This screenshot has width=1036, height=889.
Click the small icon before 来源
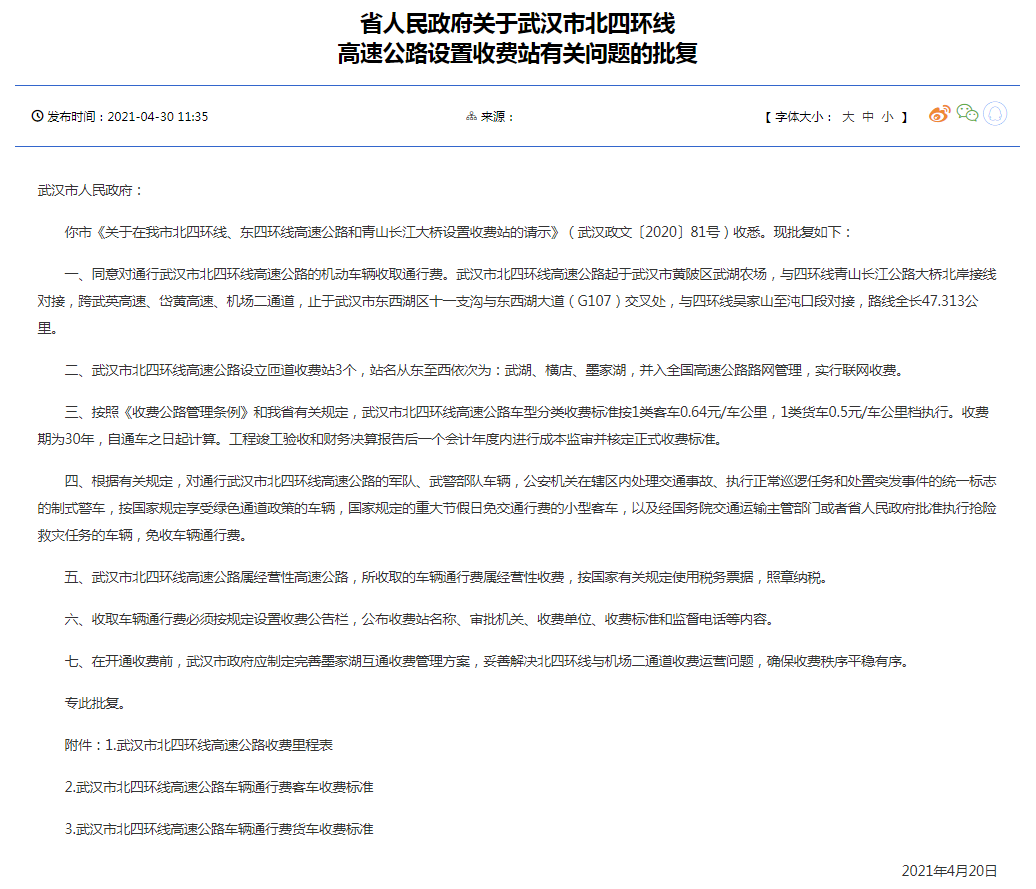click(471, 116)
